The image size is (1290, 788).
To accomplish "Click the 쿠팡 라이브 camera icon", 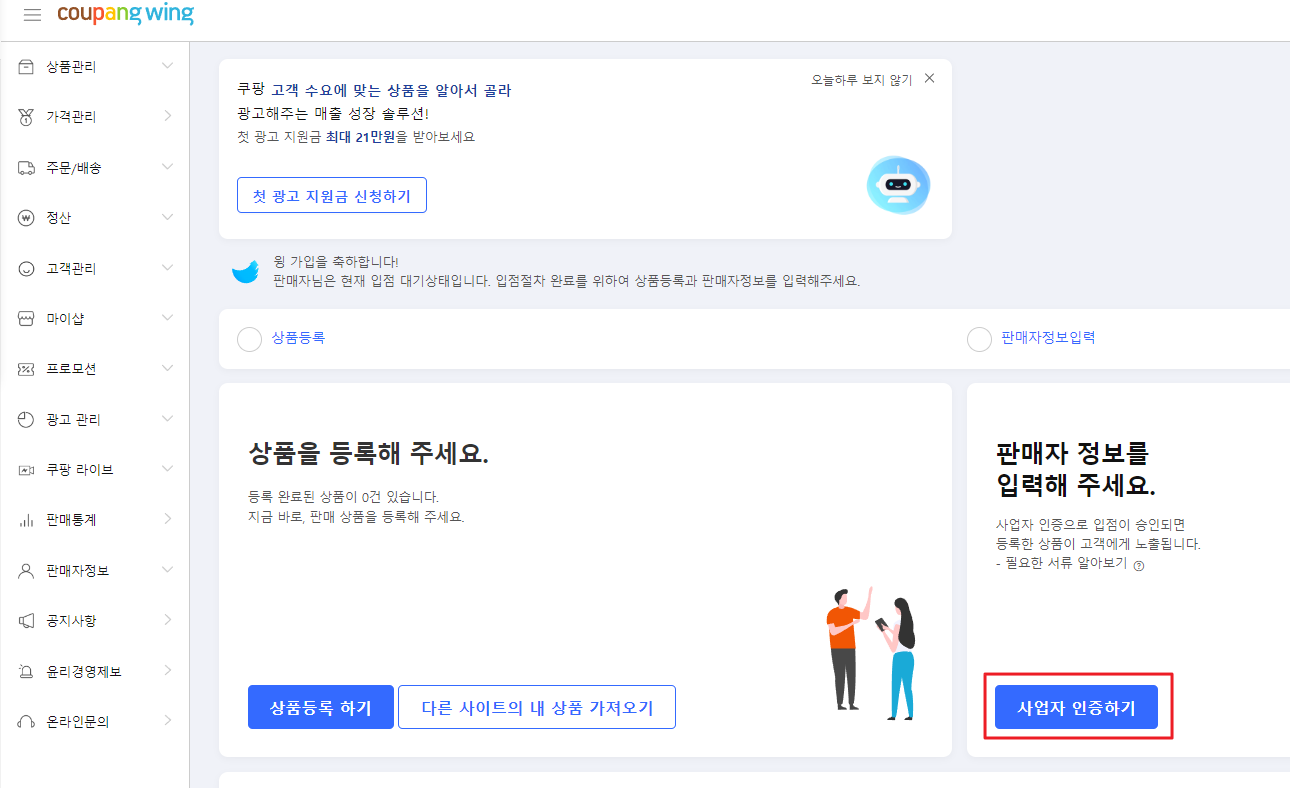I will point(27,469).
